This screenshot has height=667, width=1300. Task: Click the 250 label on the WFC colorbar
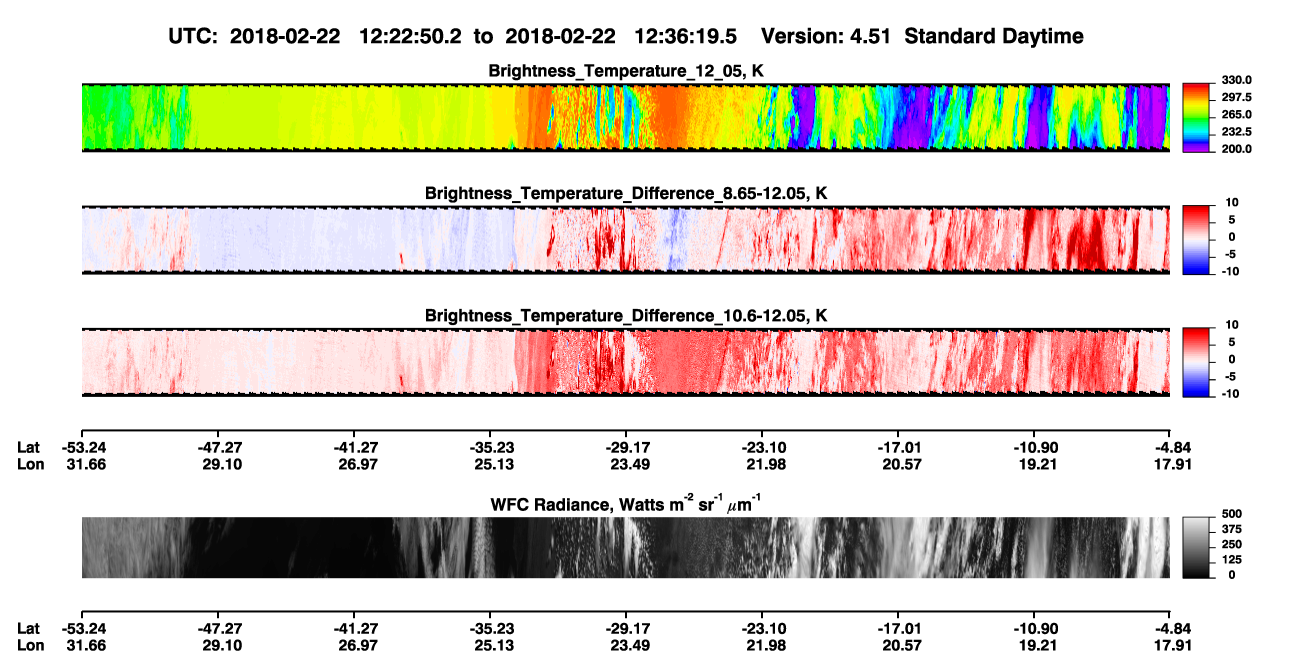[1232, 545]
